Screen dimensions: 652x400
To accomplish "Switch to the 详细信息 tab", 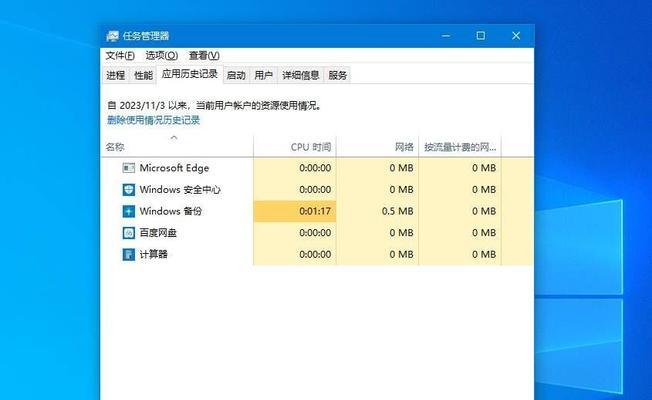I will click(301, 75).
